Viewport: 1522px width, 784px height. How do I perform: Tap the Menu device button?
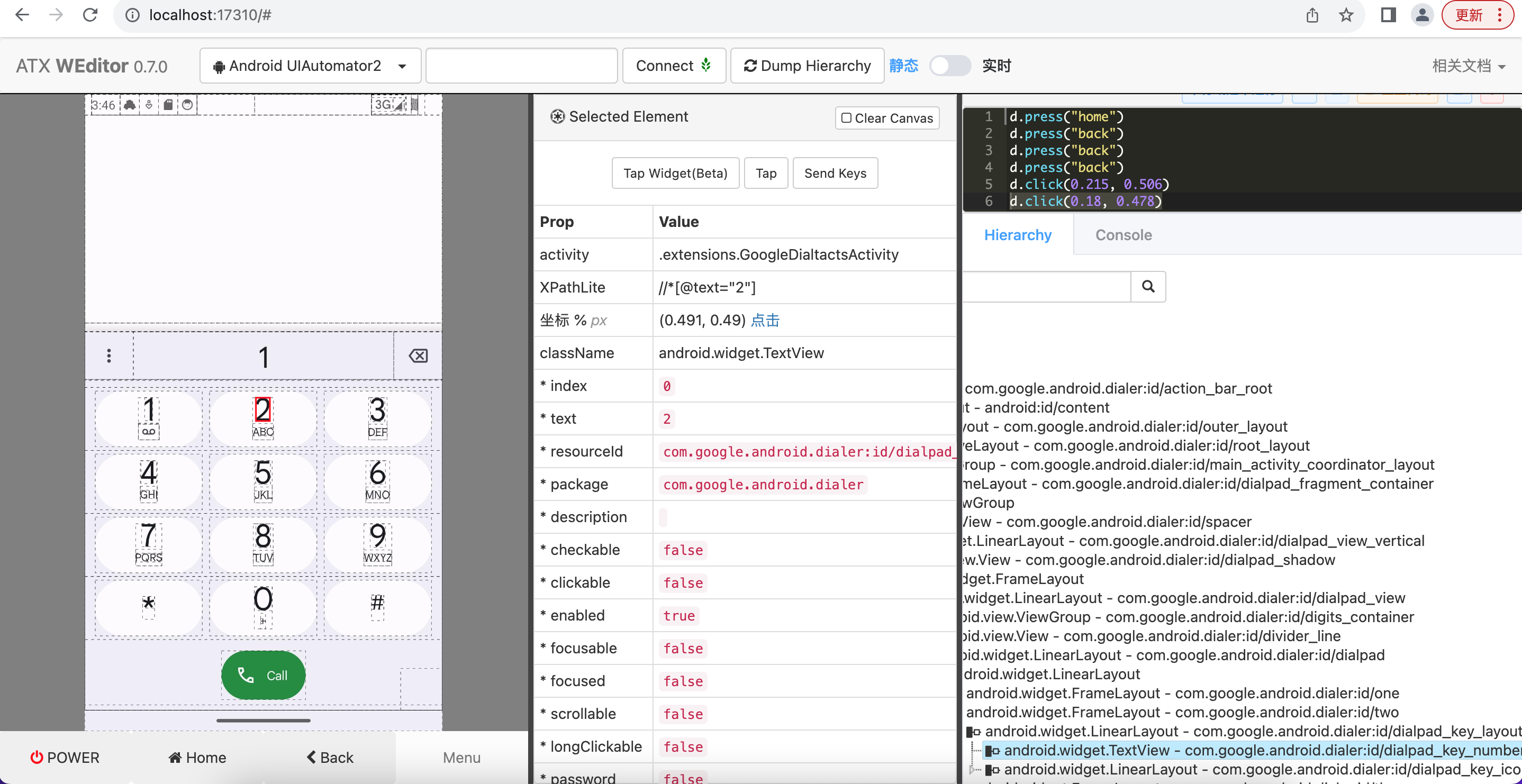[x=461, y=758]
